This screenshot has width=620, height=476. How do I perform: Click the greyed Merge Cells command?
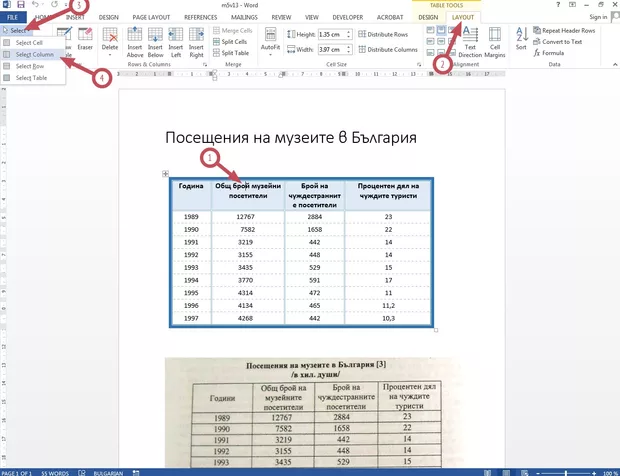[x=233, y=30]
